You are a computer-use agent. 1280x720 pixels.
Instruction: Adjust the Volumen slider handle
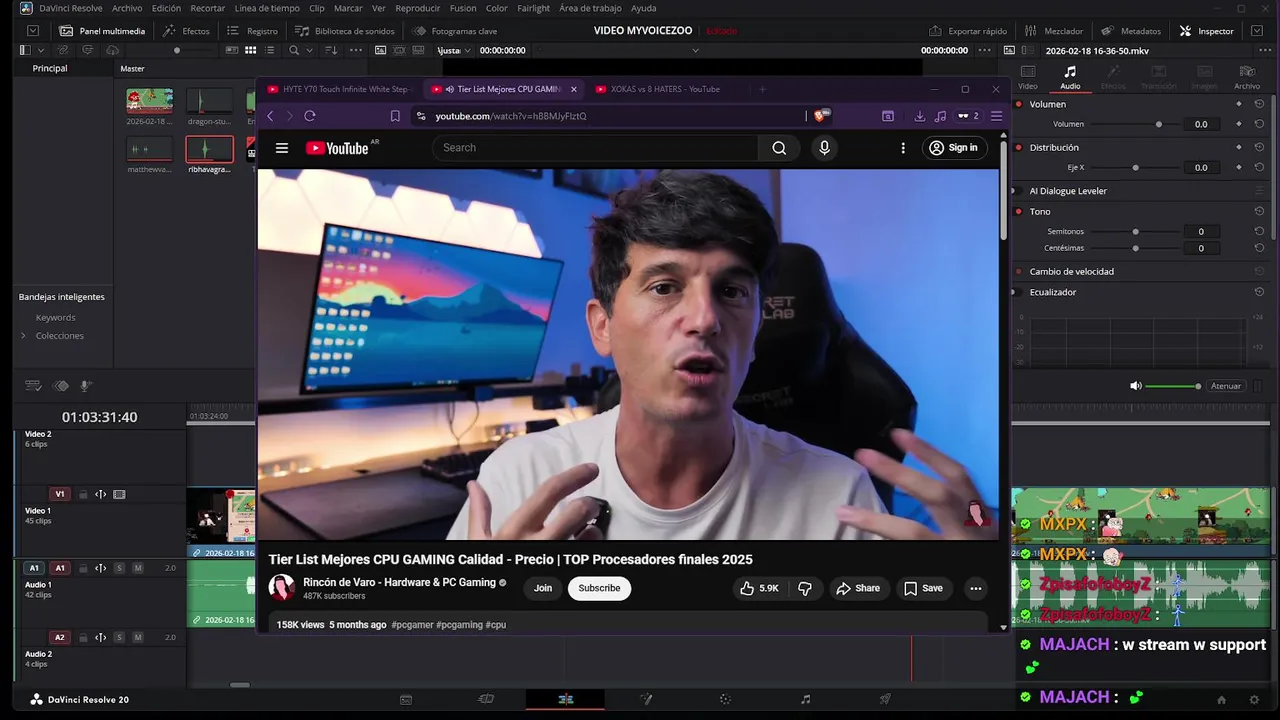pyautogui.click(x=1159, y=124)
